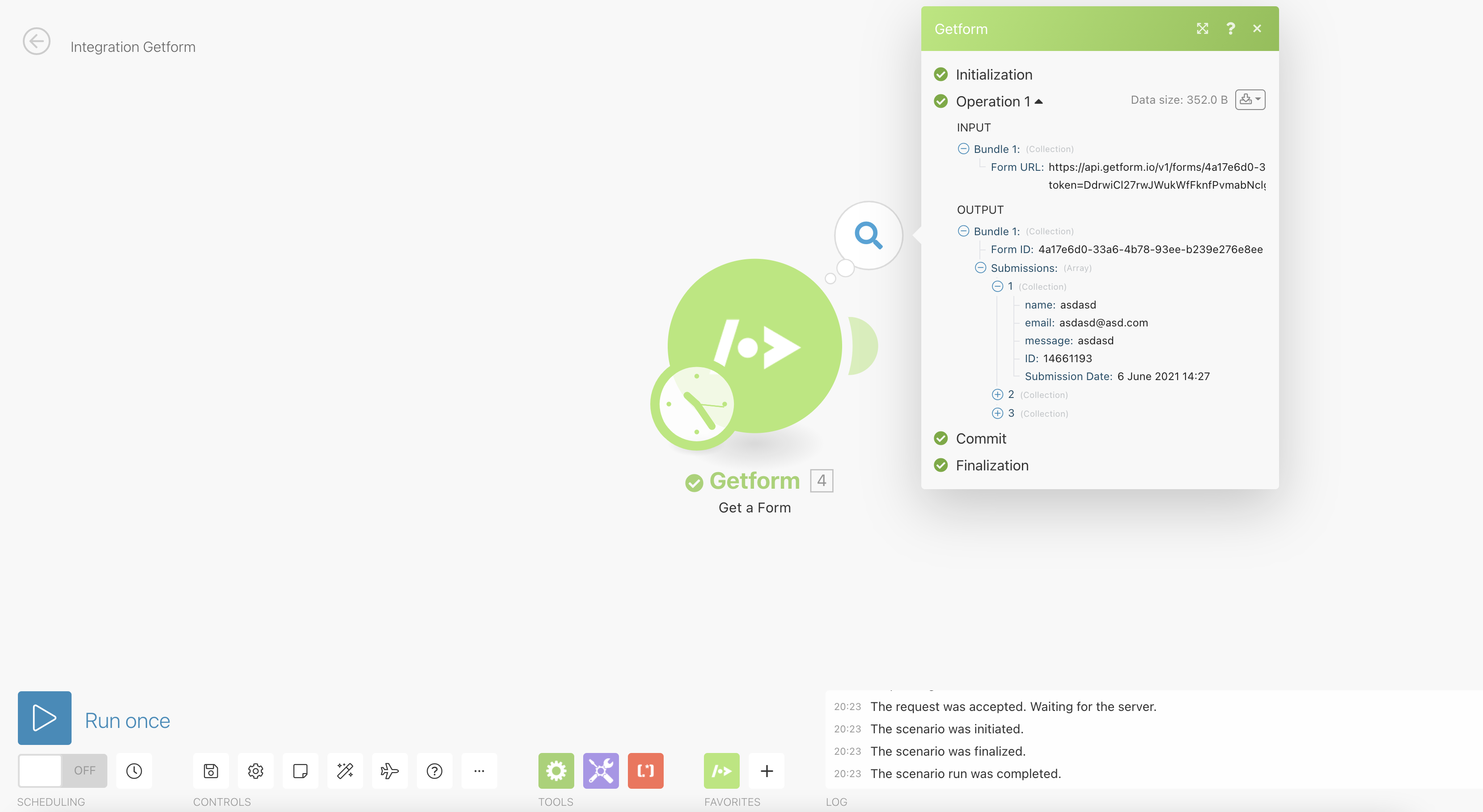Click the large Getform module circle

pos(755,346)
